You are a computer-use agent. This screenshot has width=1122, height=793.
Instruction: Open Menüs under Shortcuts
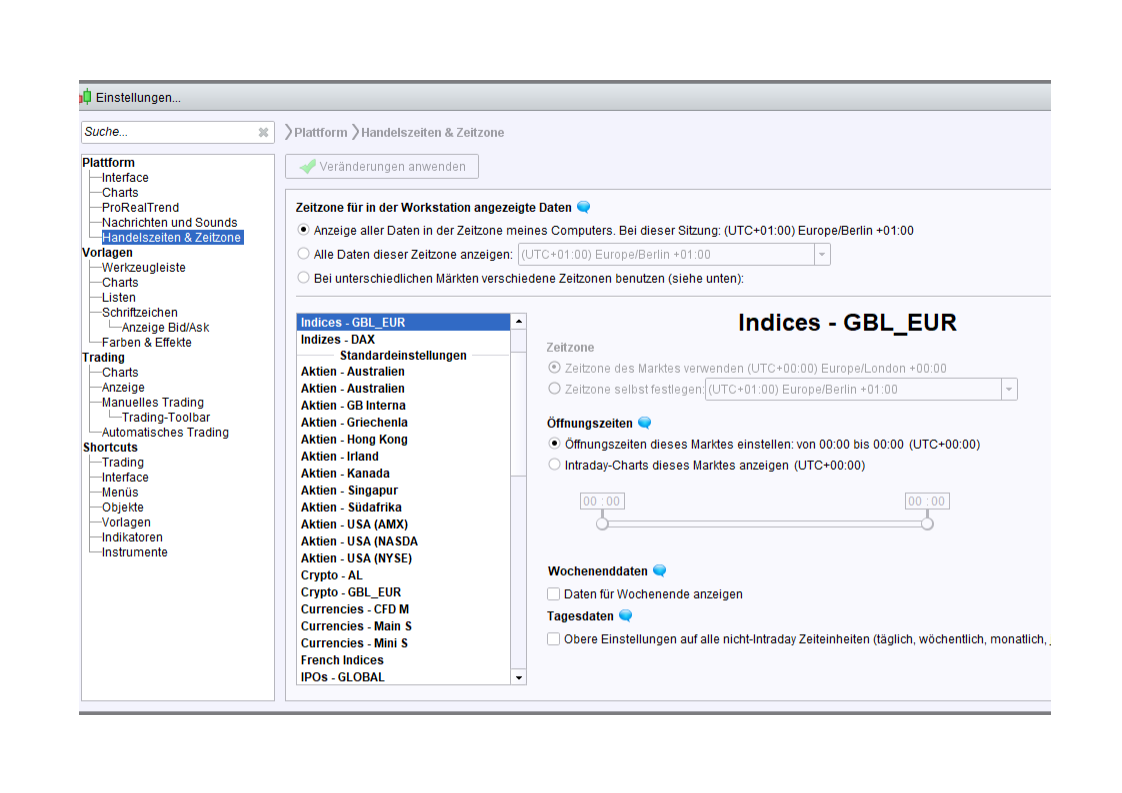pyautogui.click(x=120, y=493)
